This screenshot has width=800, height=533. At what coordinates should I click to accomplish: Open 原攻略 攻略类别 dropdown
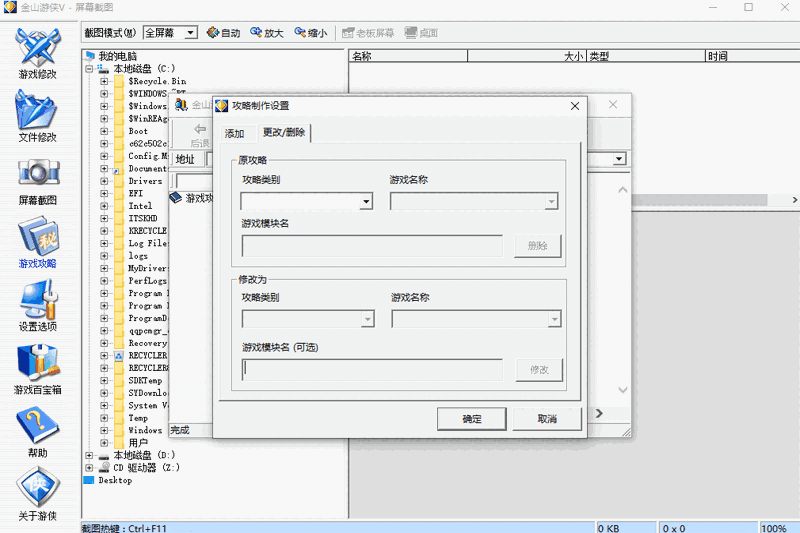point(366,201)
